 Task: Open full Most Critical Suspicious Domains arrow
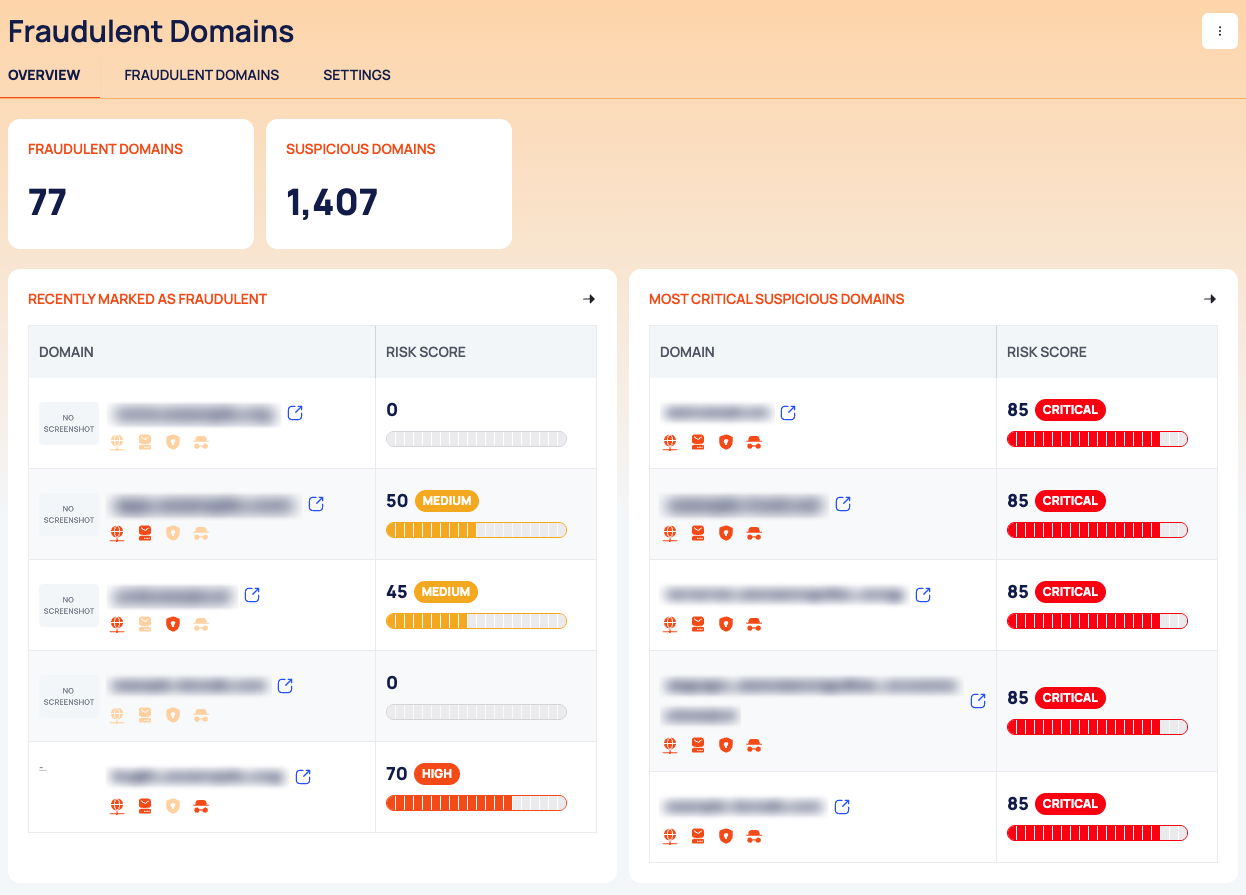1210,299
